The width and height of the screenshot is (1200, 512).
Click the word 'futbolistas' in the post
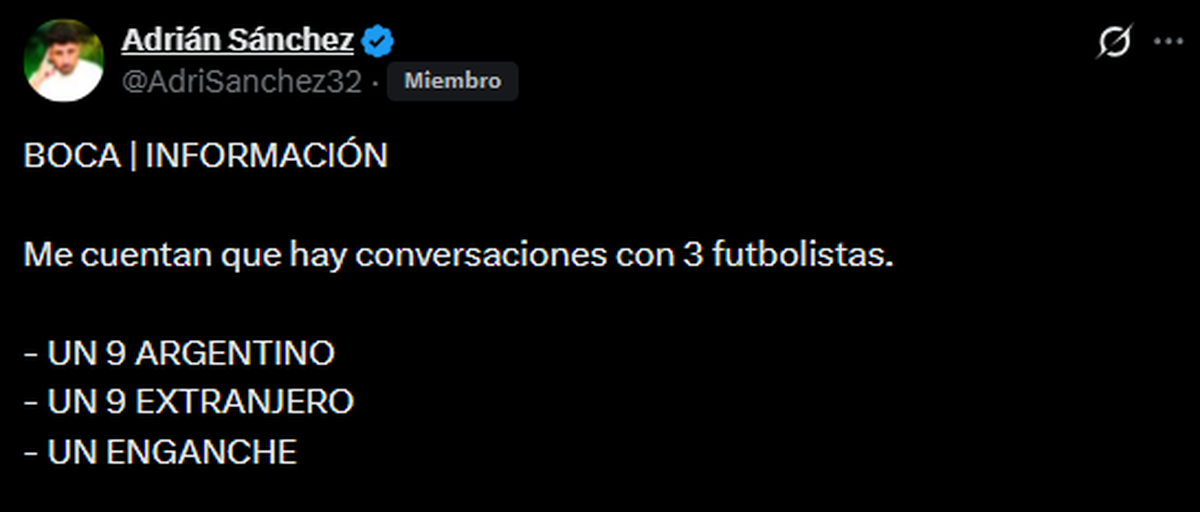click(799, 254)
